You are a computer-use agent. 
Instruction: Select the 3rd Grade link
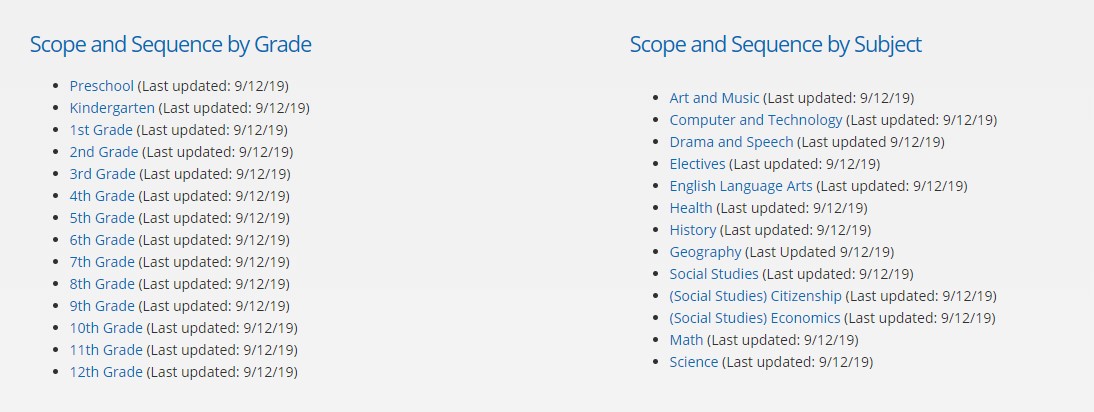point(102,174)
